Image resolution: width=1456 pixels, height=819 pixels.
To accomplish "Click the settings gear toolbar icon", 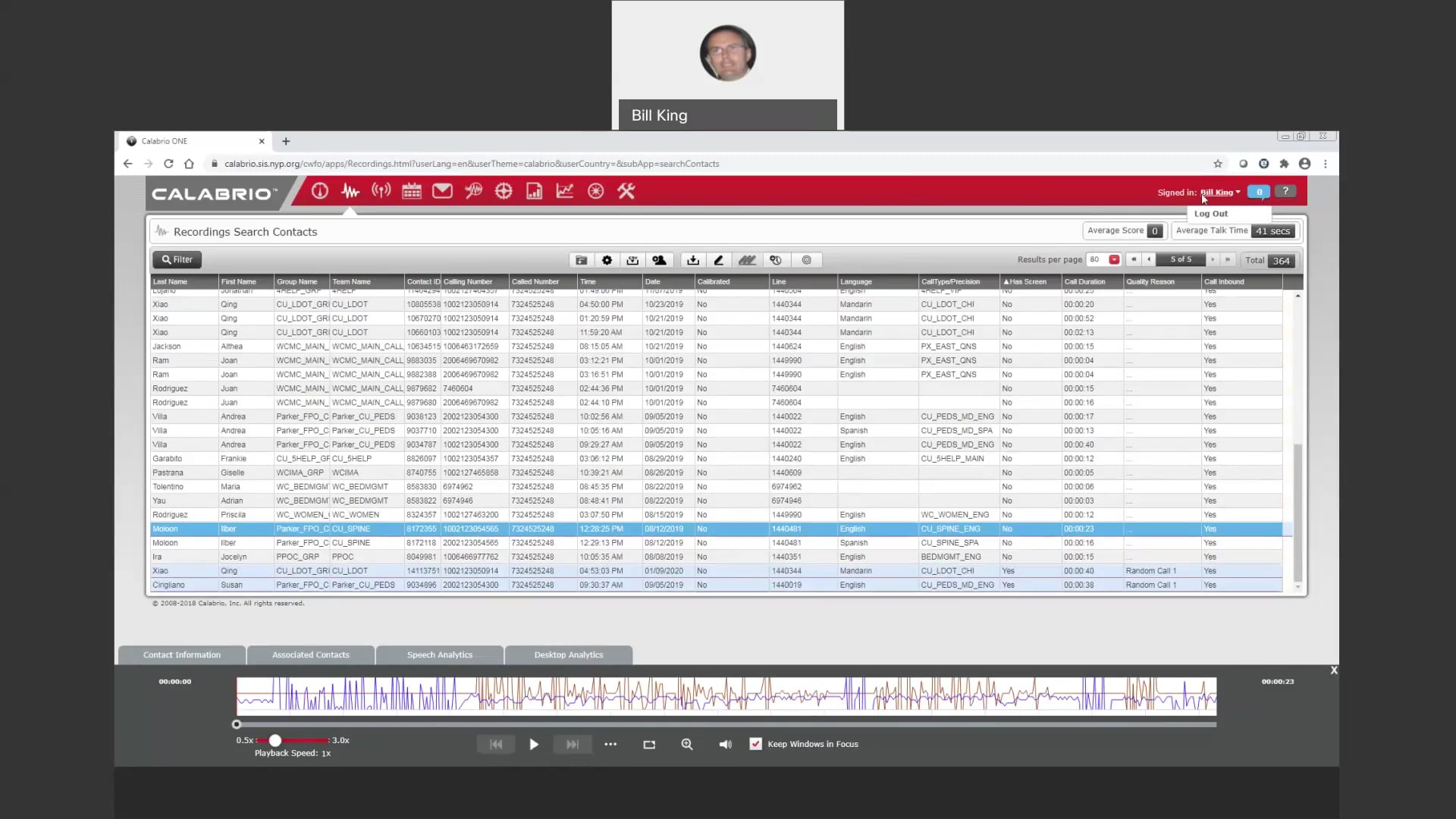I will 607,260.
